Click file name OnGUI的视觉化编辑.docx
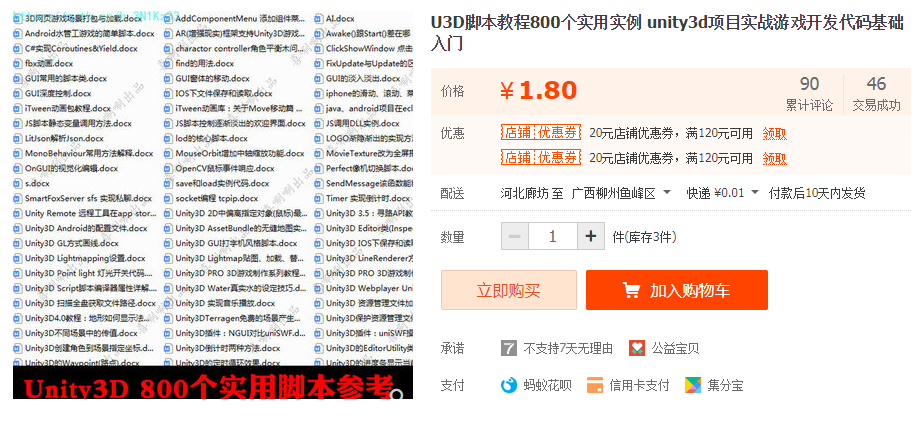Screen dimensions: 918x422 pyautogui.click(x=71, y=168)
